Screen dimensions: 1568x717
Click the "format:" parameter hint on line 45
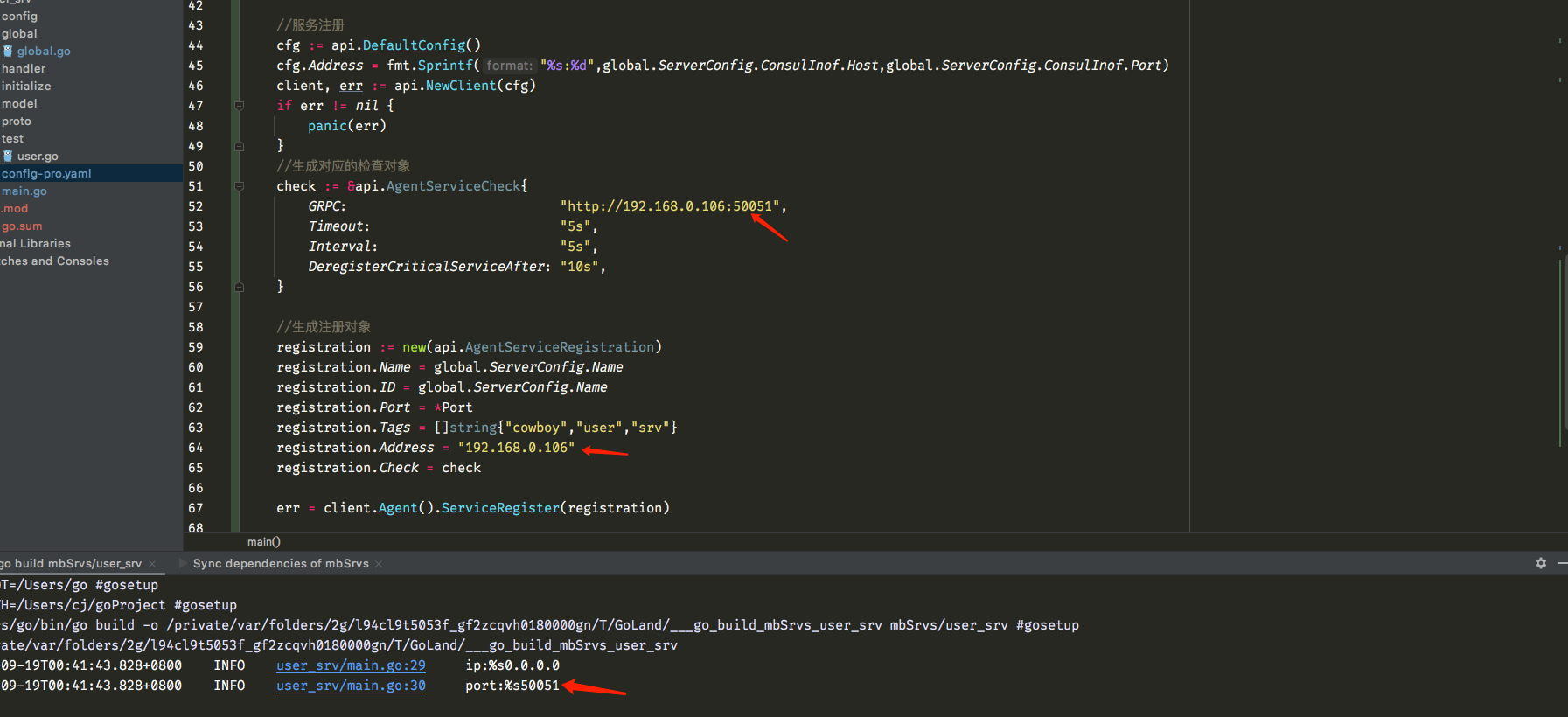click(509, 66)
